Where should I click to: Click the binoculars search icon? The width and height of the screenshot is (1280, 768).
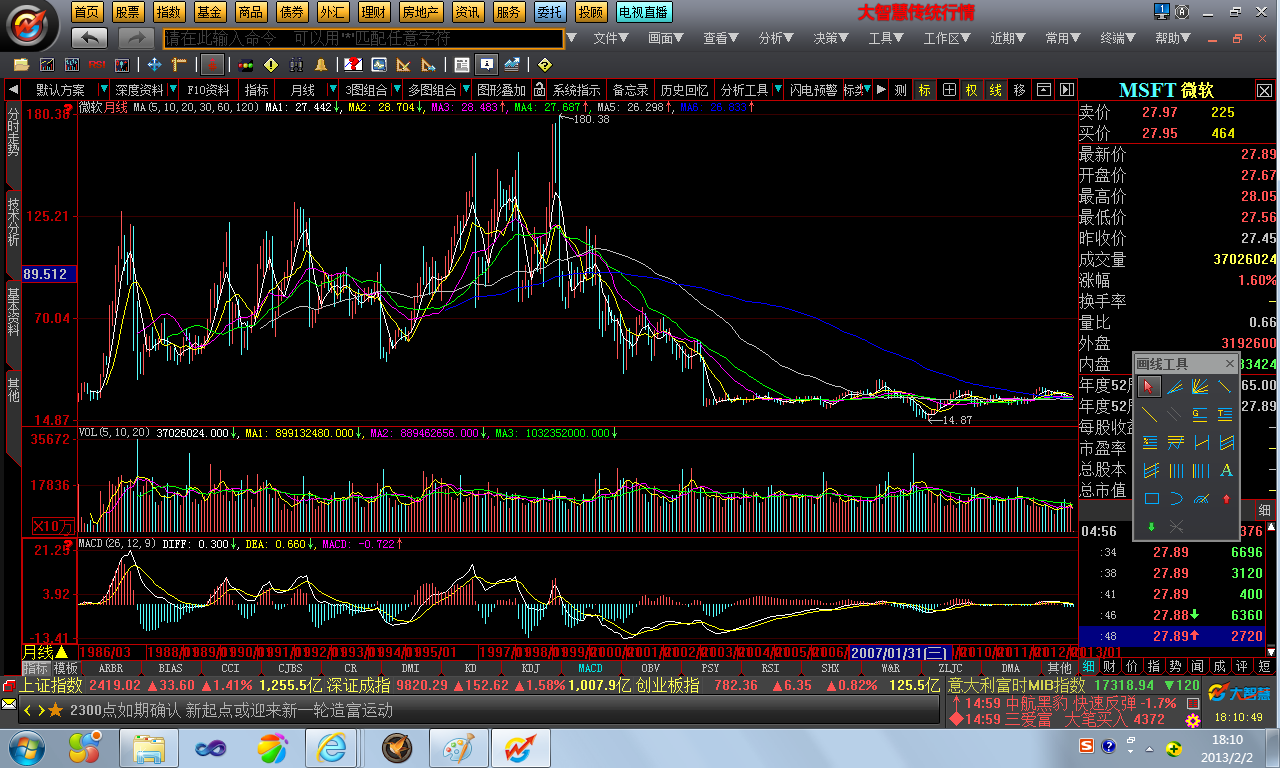[297, 64]
